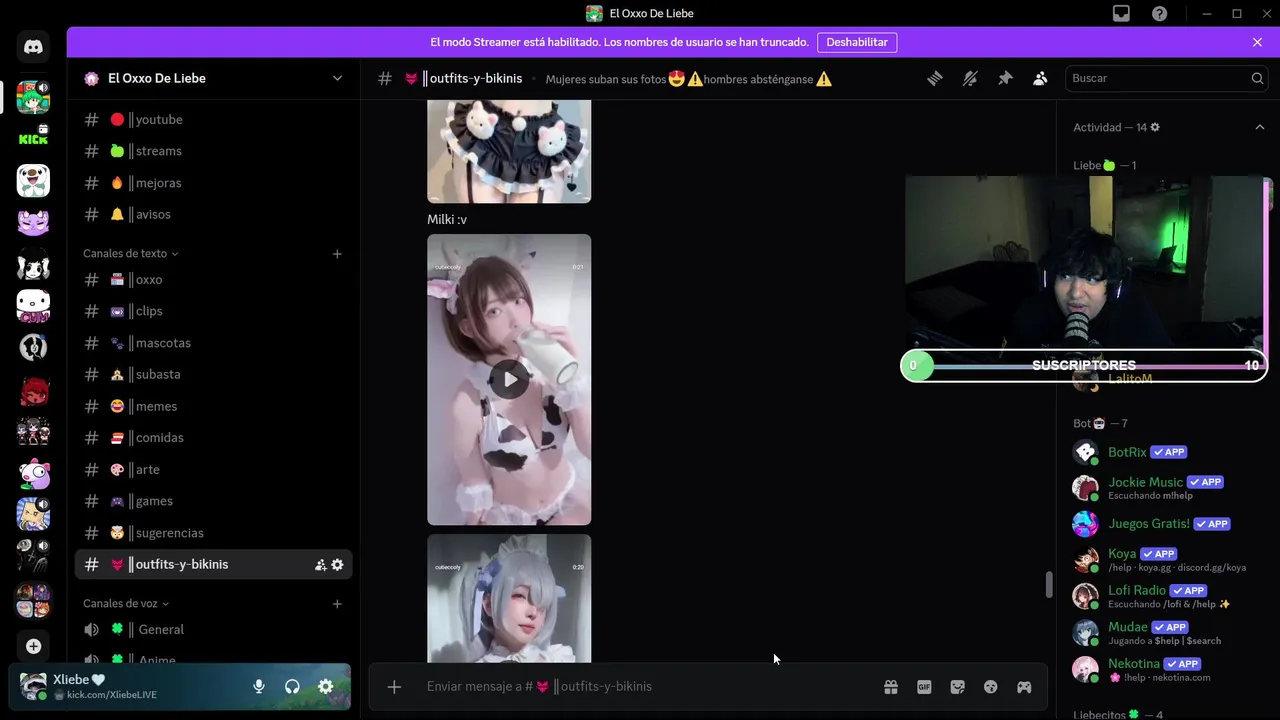1280x720 pixels.
Task: Toggle the member list icon
Action: pyautogui.click(x=1040, y=78)
